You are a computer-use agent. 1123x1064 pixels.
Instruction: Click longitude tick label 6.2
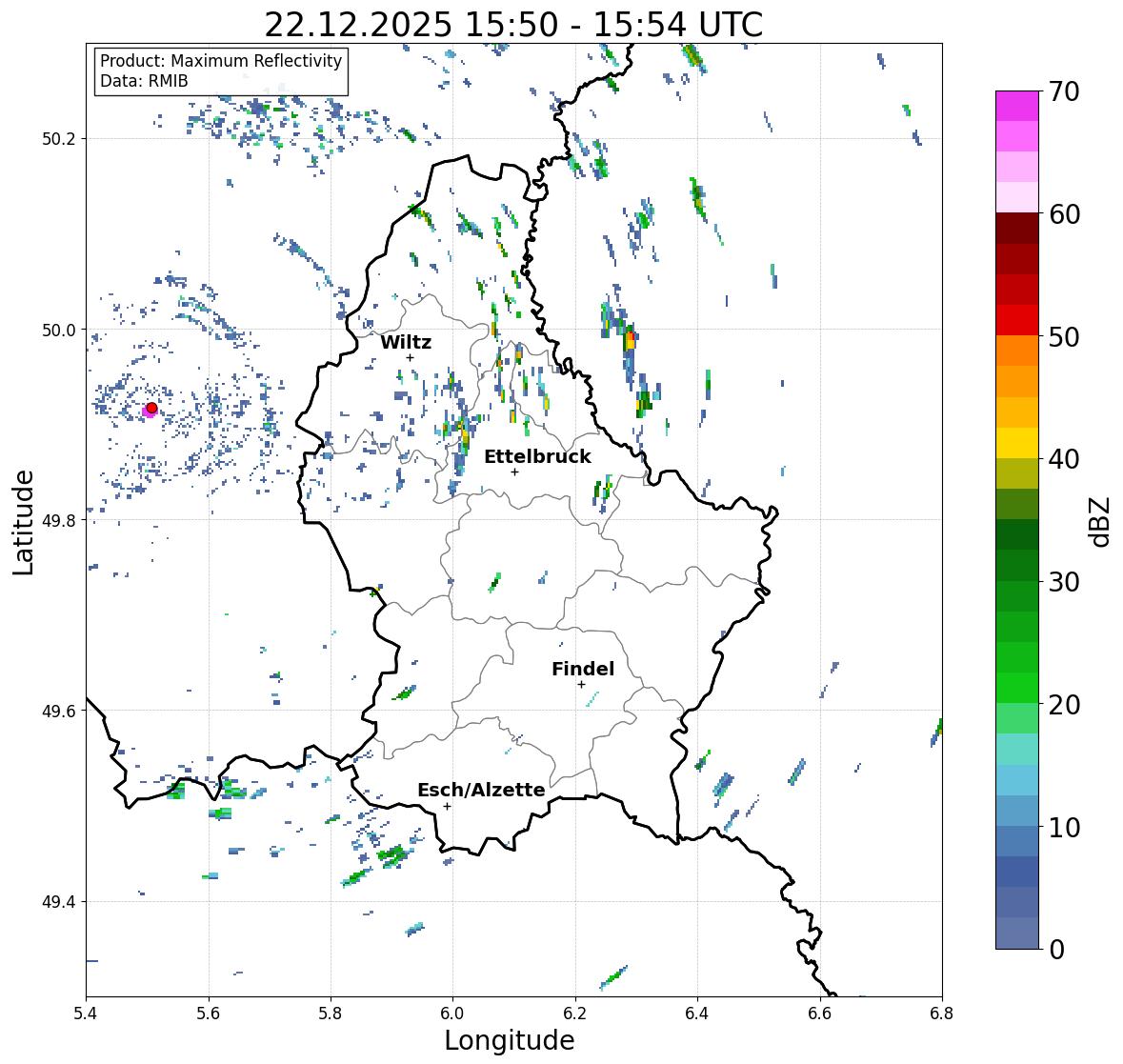(575, 1014)
